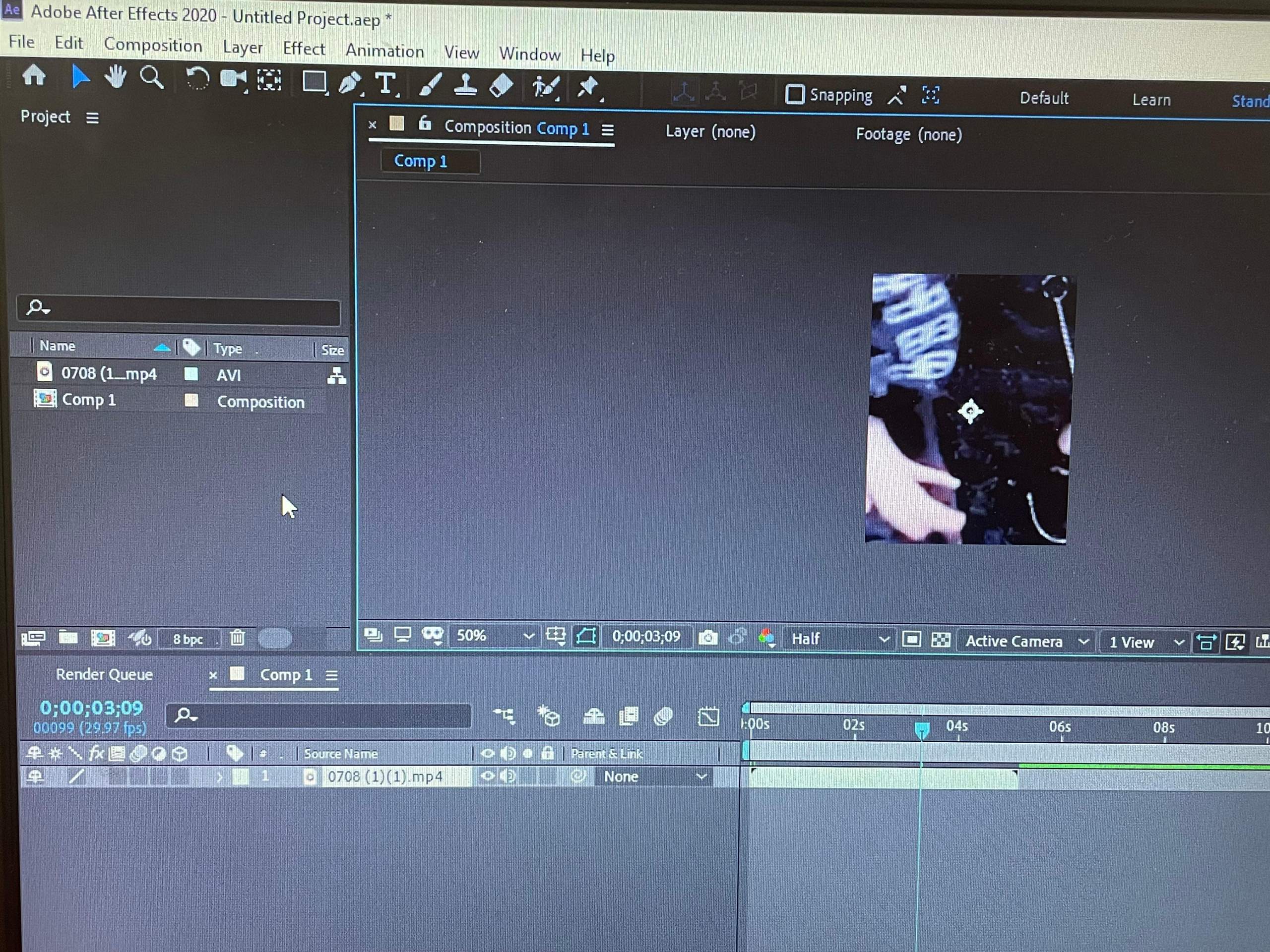Select the Type tool

point(386,84)
